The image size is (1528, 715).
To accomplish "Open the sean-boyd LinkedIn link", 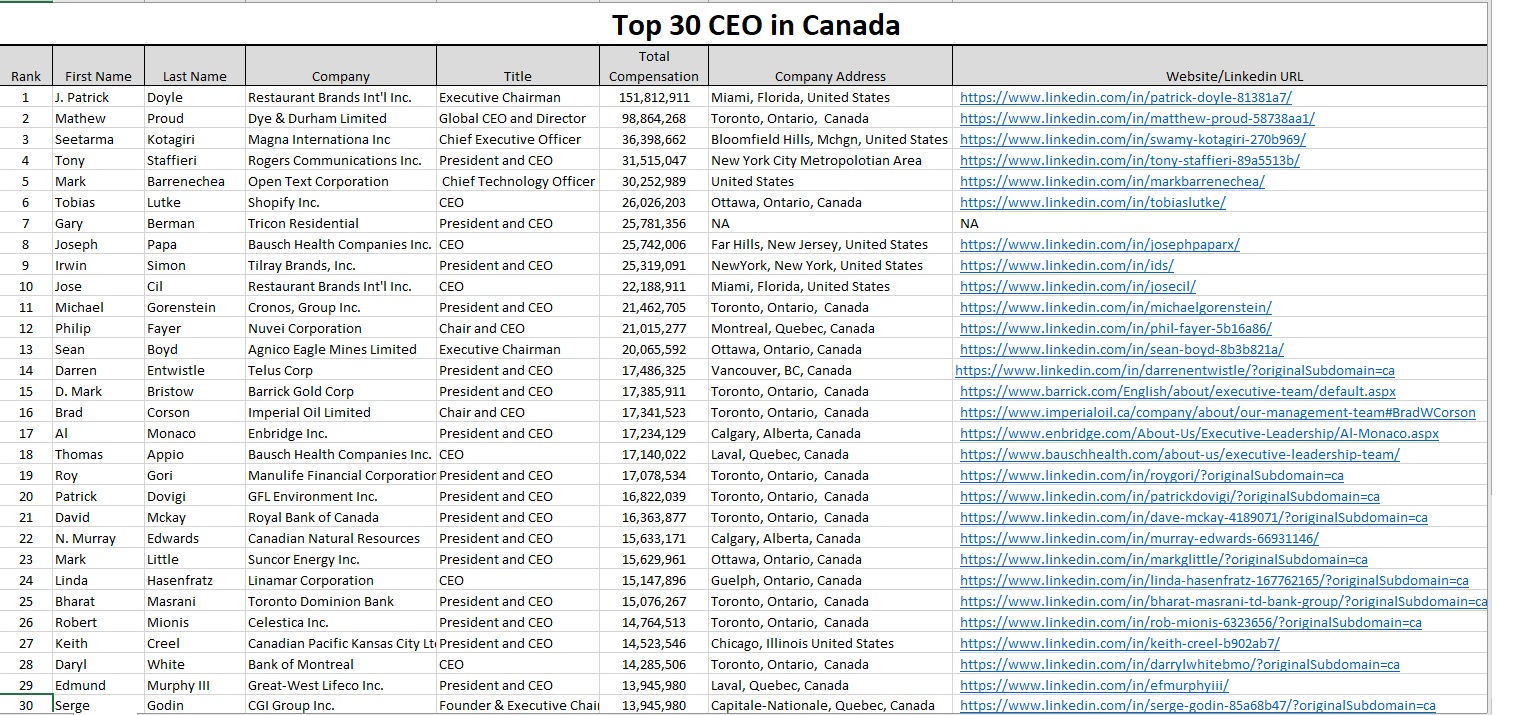I will click(1122, 349).
